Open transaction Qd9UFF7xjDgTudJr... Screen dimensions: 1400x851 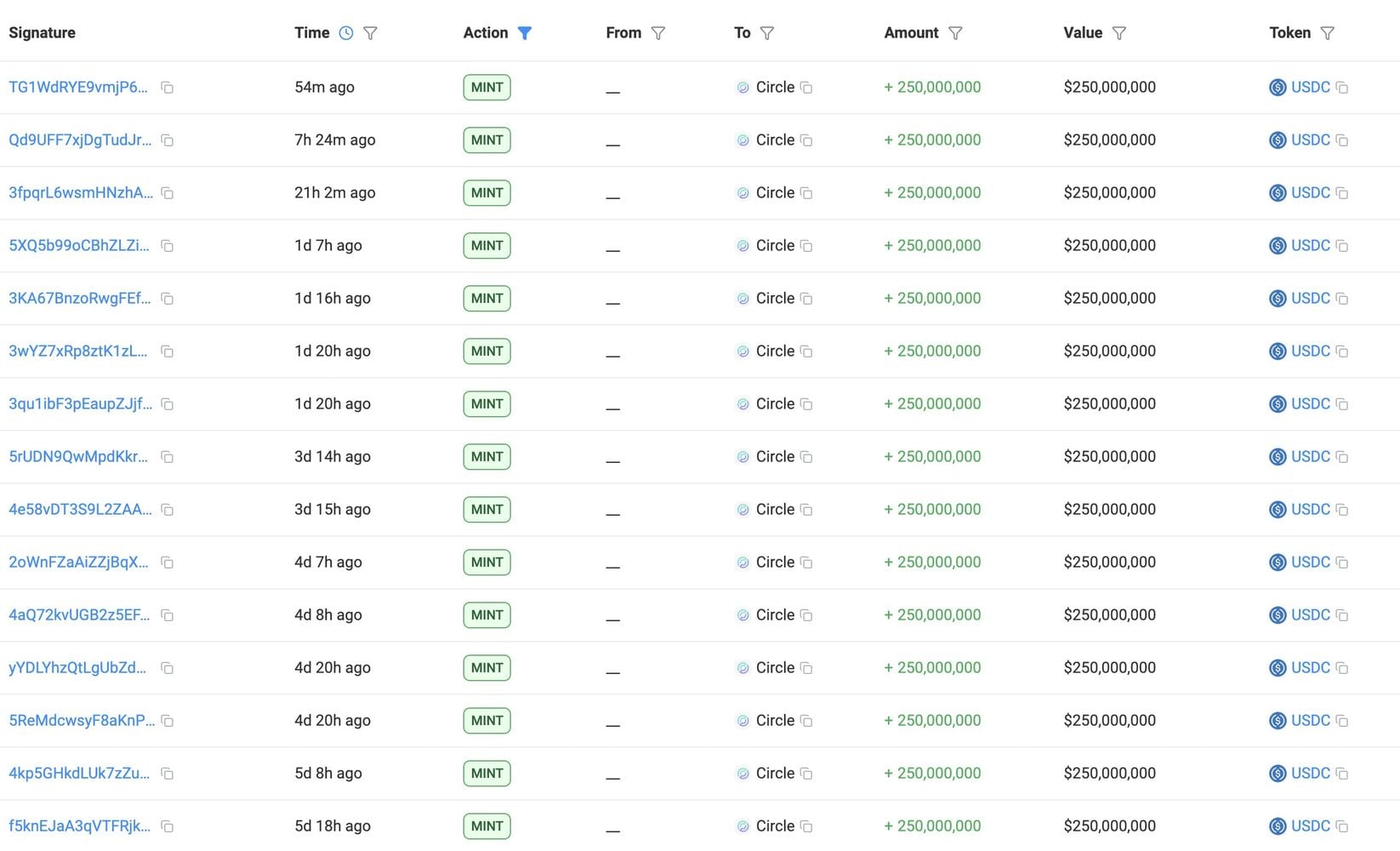click(x=80, y=140)
